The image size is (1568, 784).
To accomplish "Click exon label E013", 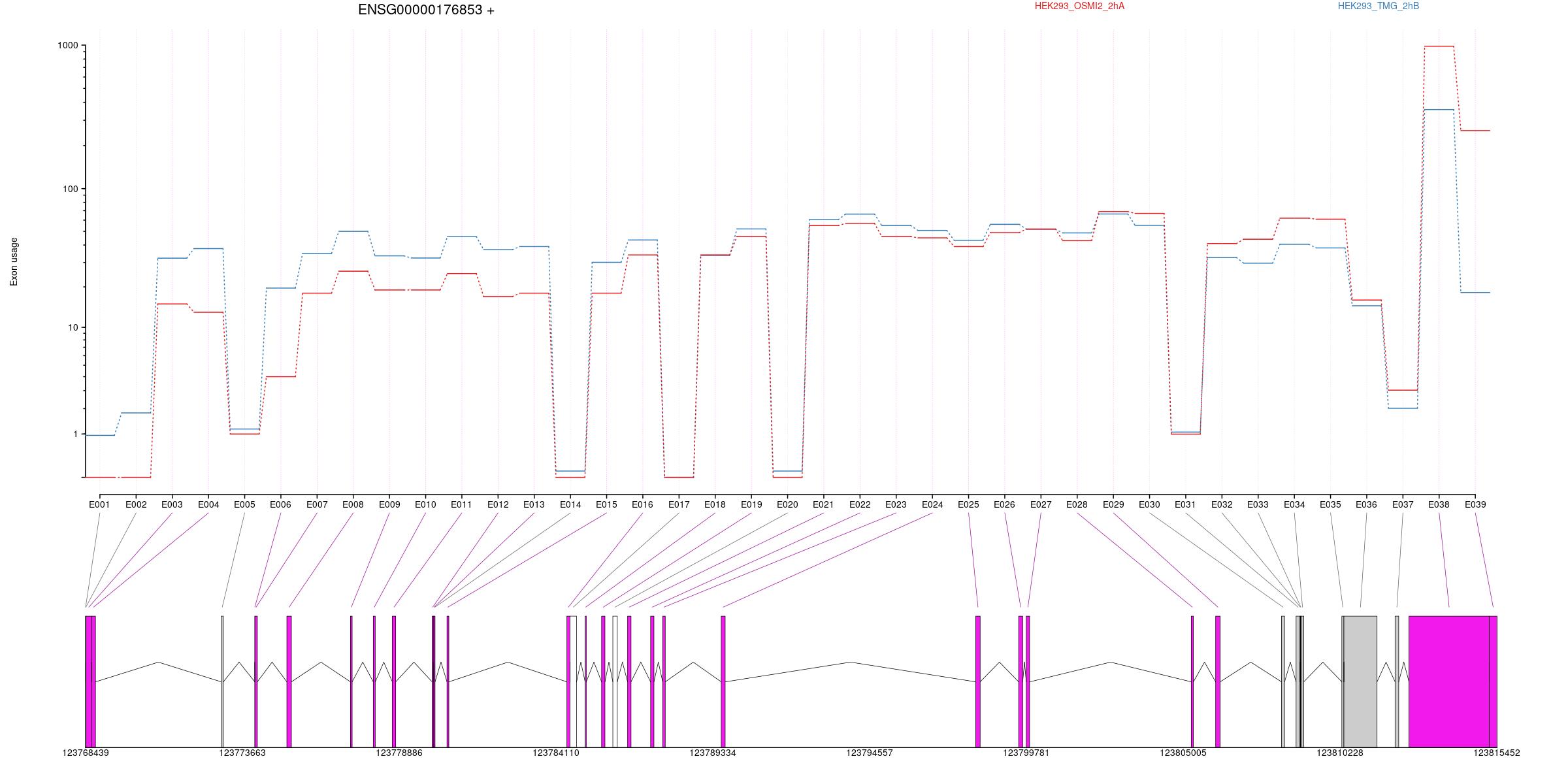I will [534, 504].
